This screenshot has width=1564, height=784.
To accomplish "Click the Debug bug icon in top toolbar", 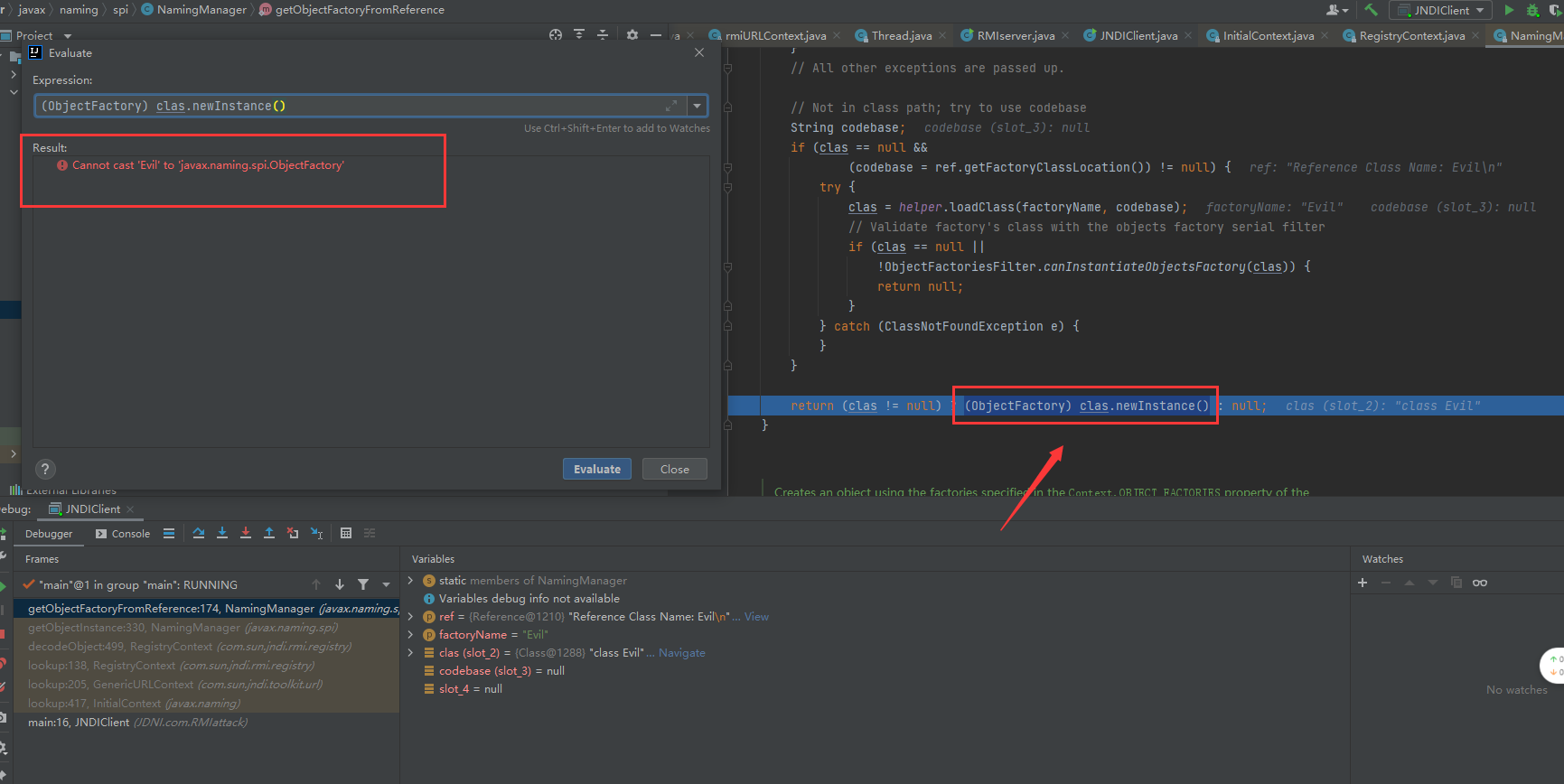I will (1533, 10).
